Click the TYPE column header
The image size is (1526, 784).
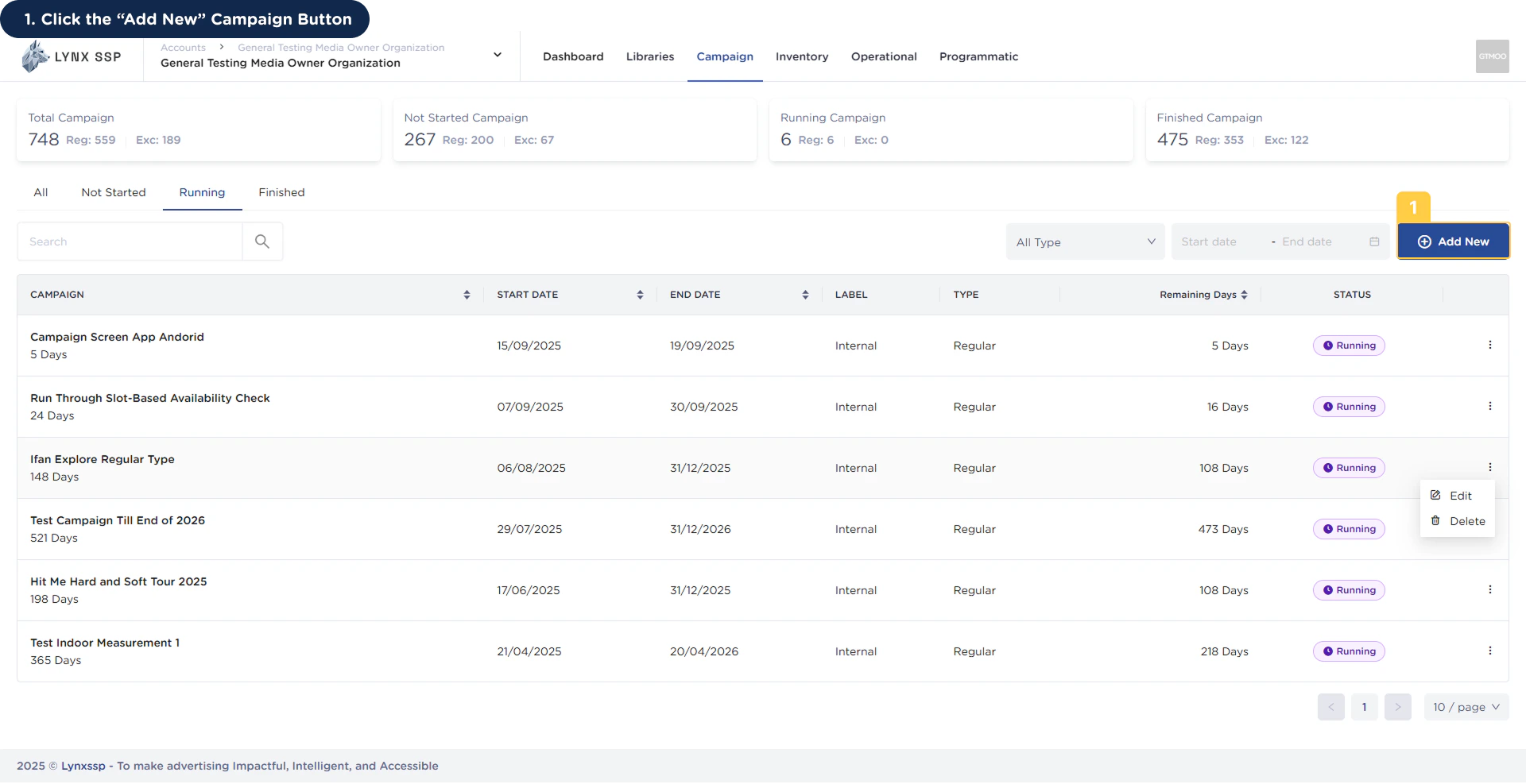point(966,295)
